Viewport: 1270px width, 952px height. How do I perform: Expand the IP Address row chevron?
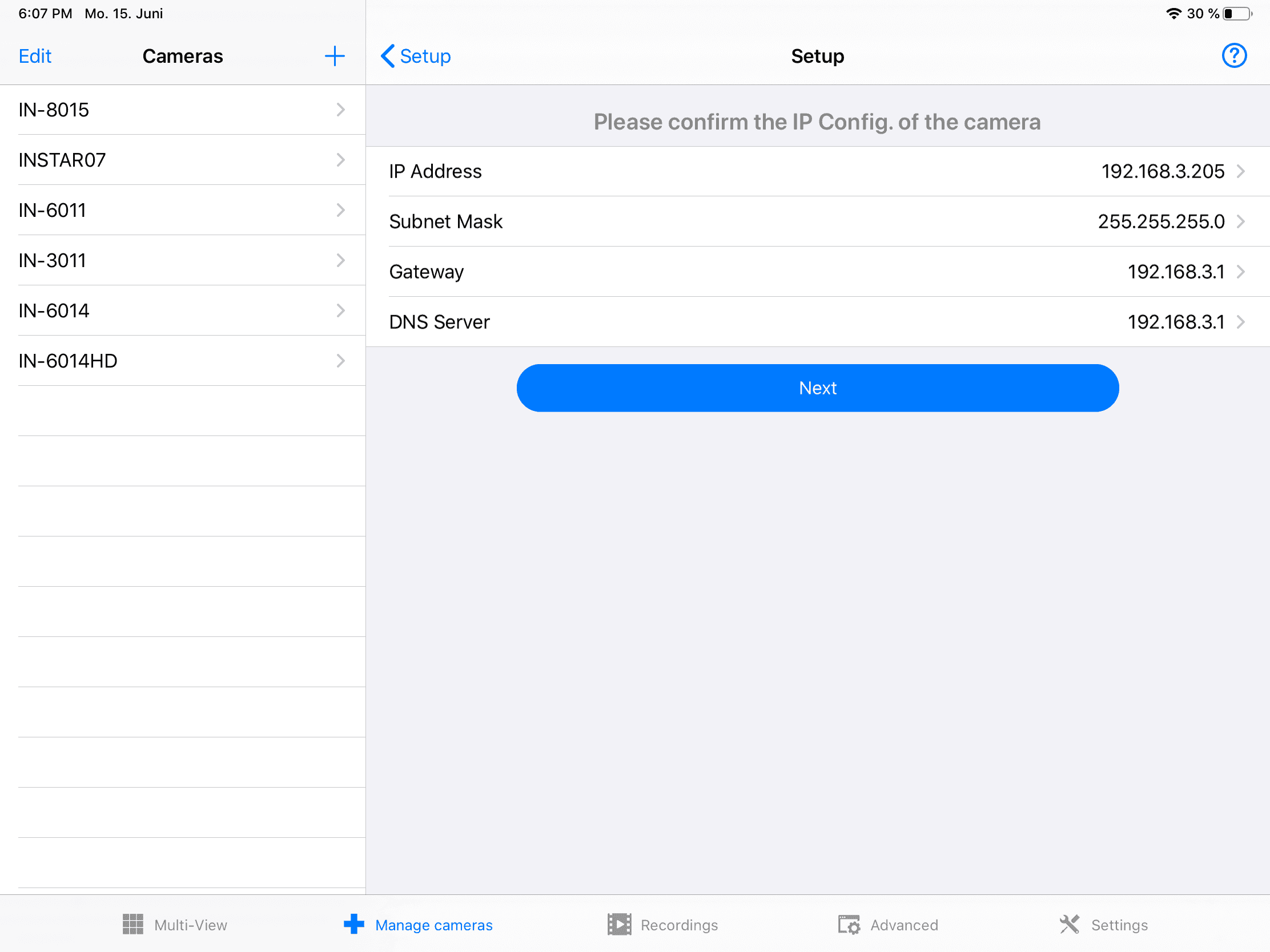(1240, 171)
